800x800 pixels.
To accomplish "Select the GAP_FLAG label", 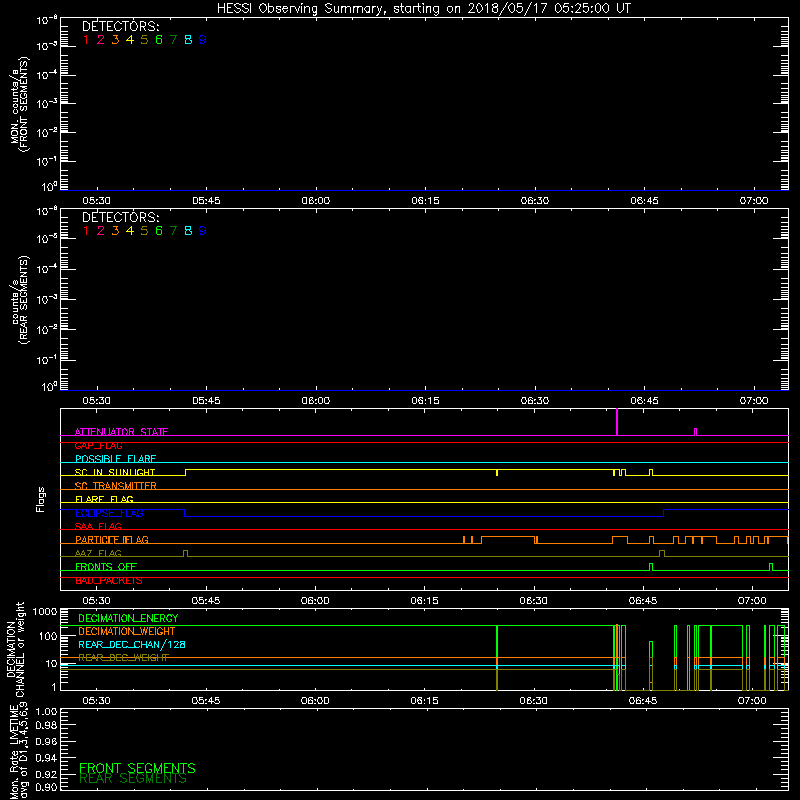I will coord(98,445).
